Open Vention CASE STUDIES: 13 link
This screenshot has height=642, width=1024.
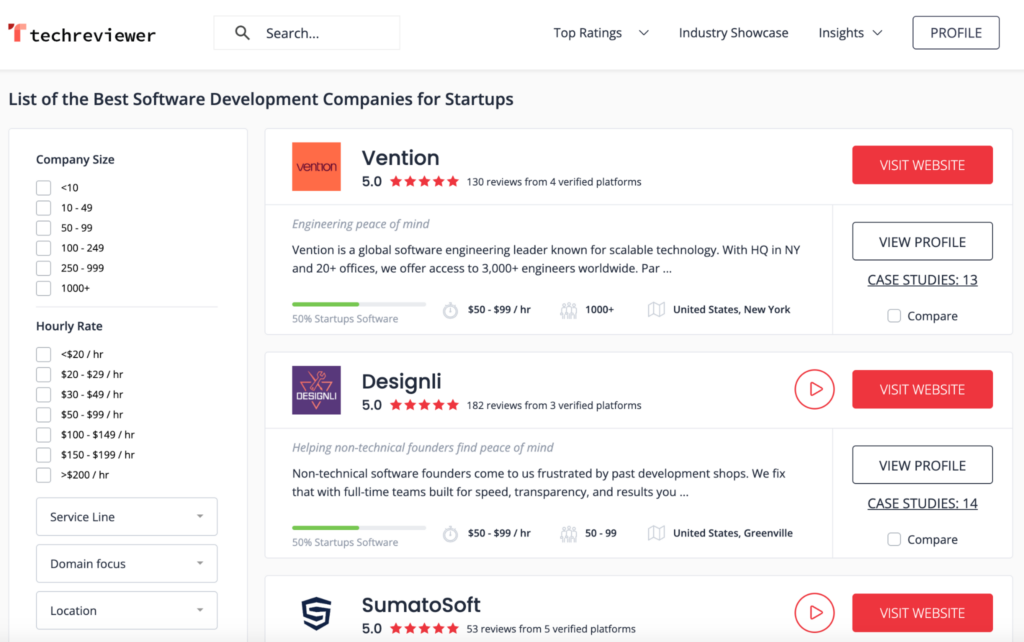pyautogui.click(x=922, y=280)
